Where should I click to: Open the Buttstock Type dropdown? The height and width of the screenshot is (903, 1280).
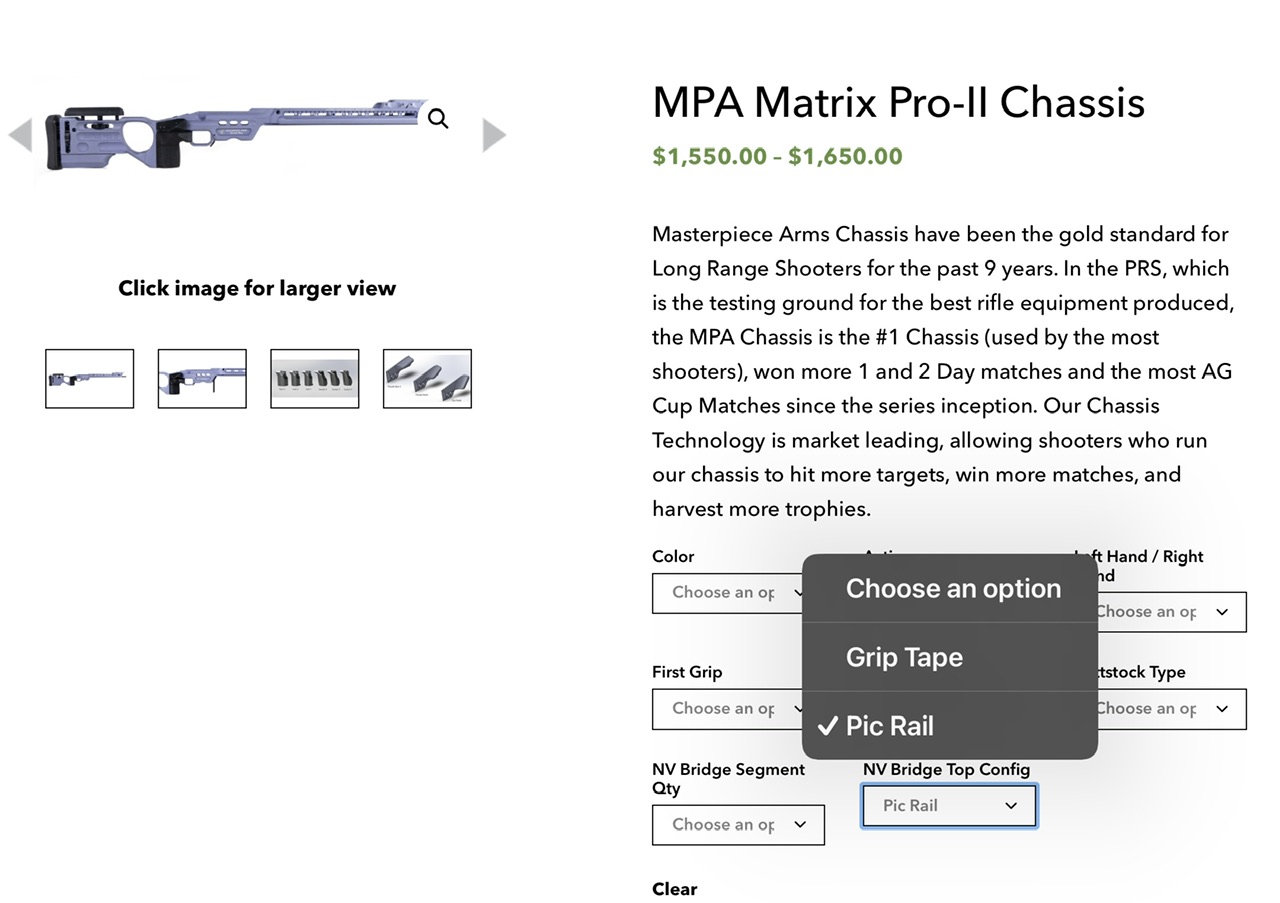[x=1170, y=709]
